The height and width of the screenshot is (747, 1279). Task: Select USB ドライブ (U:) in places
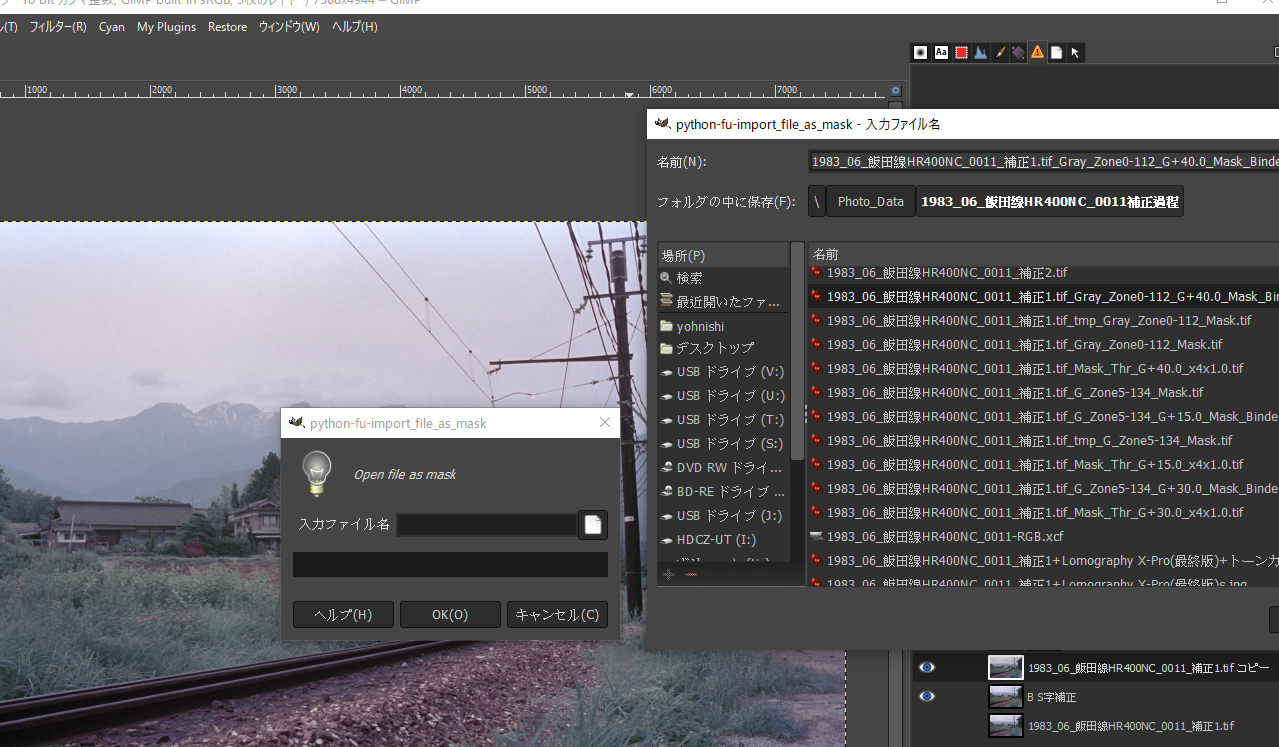(724, 396)
